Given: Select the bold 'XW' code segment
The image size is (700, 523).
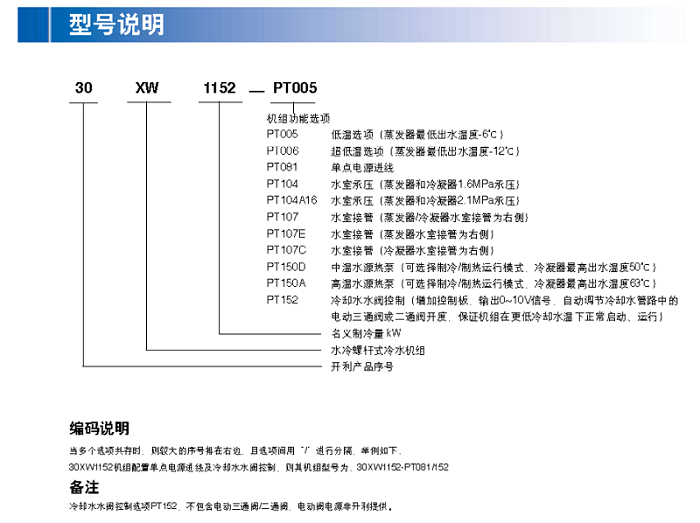Looking at the screenshot, I should 147,89.
